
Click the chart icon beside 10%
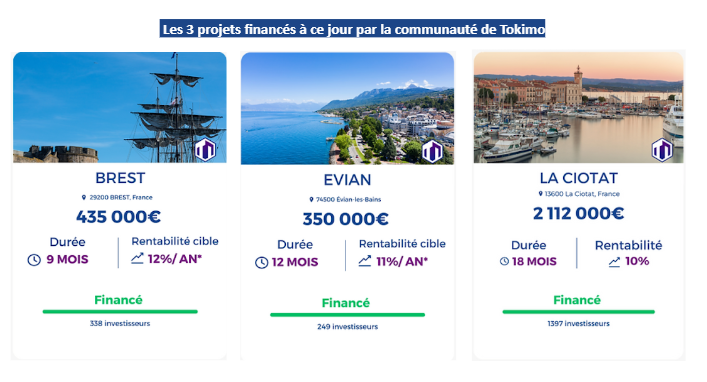(615, 262)
